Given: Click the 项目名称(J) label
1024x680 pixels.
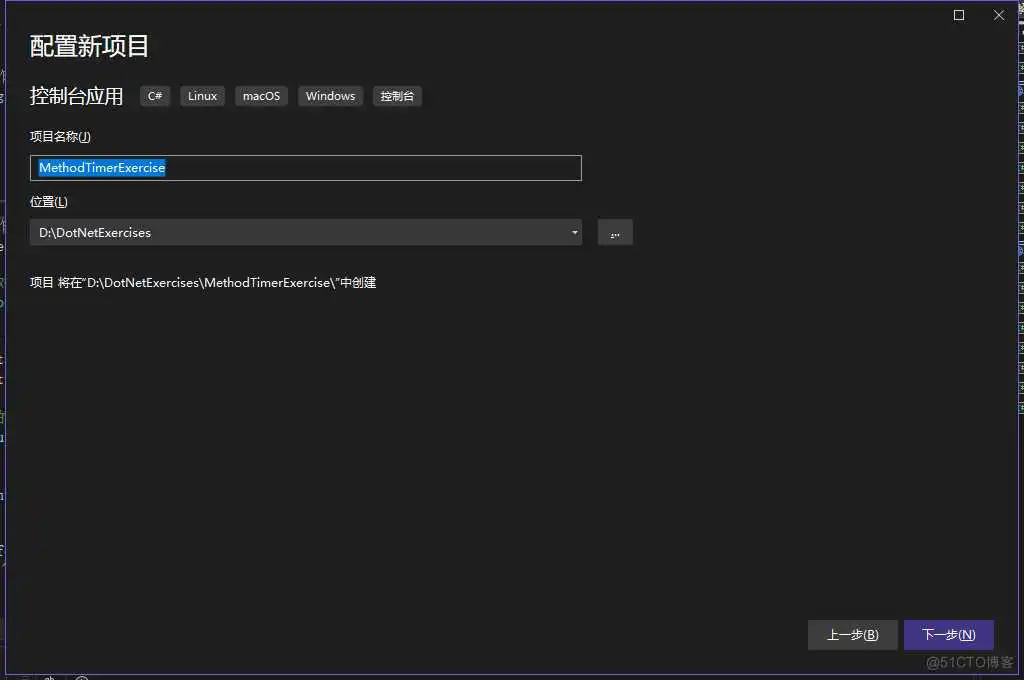Looking at the screenshot, I should pyautogui.click(x=60, y=137).
